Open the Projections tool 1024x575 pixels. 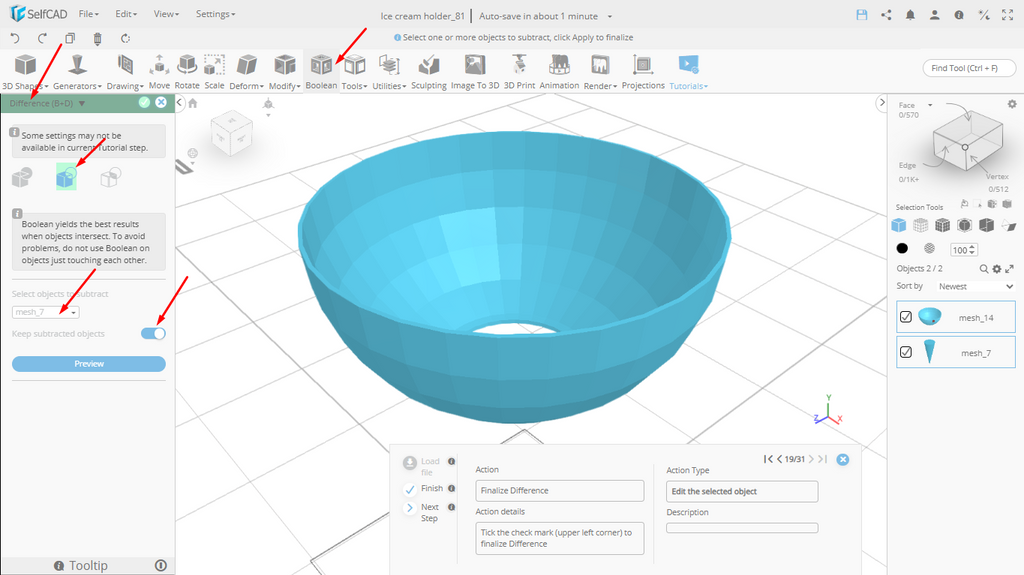[643, 72]
